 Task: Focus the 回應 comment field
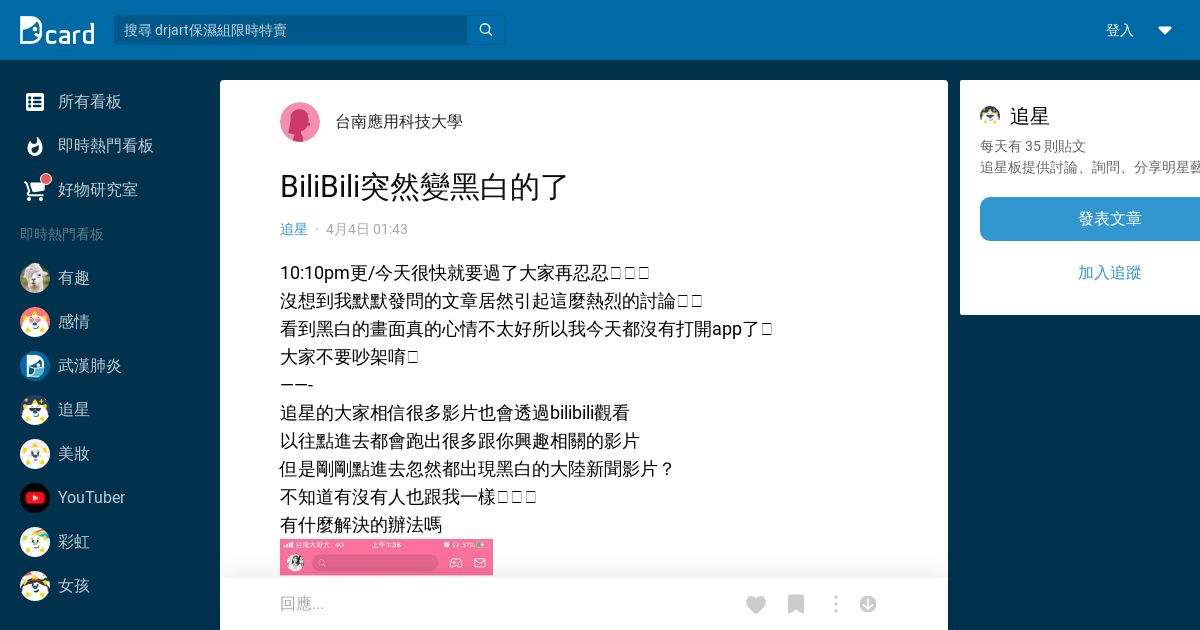[500, 604]
